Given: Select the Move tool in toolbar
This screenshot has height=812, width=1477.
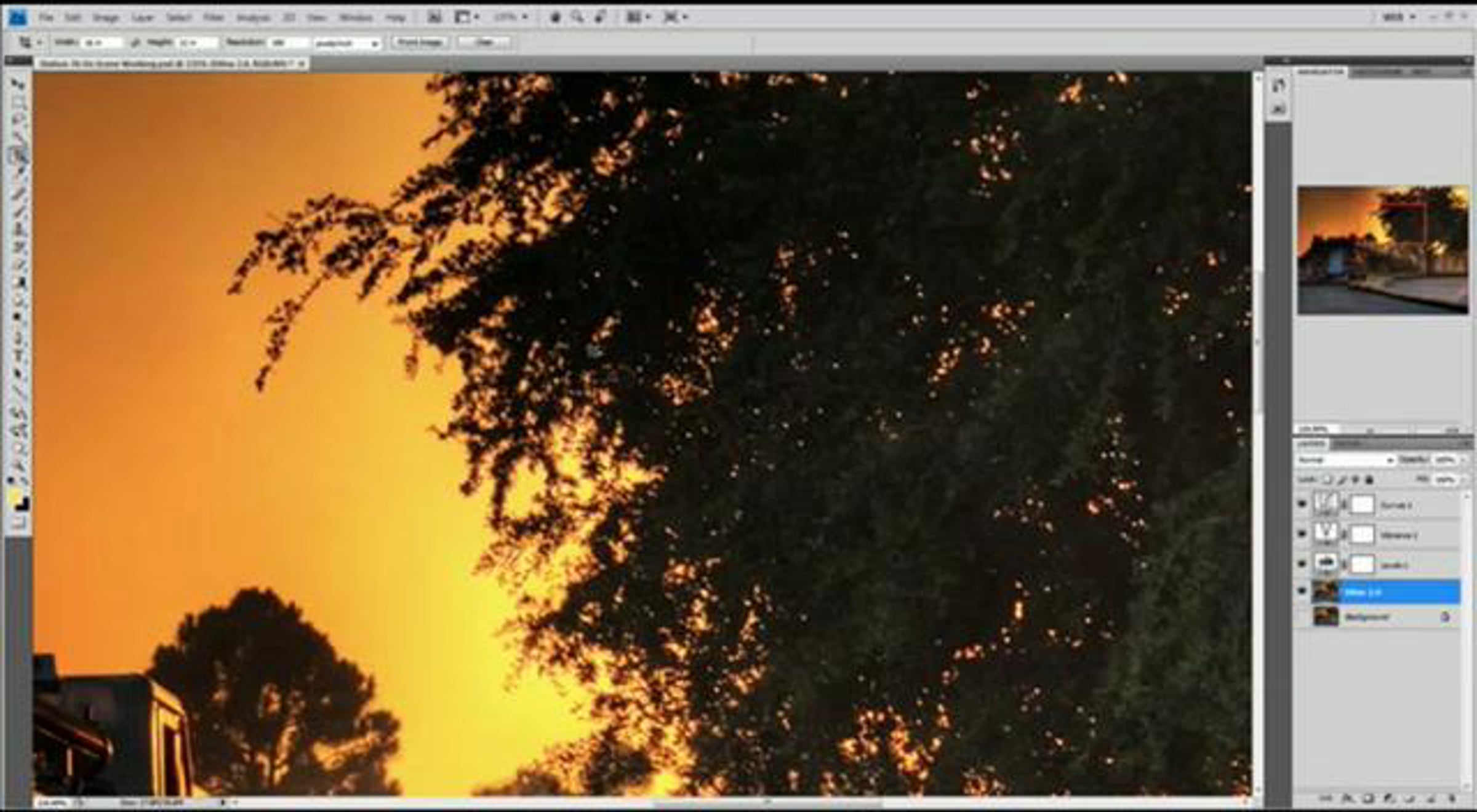Looking at the screenshot, I should pos(18,84).
